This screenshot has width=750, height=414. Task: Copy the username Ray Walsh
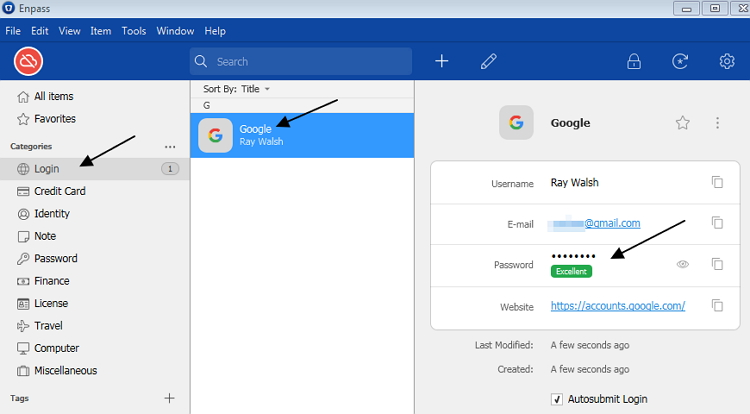717,182
